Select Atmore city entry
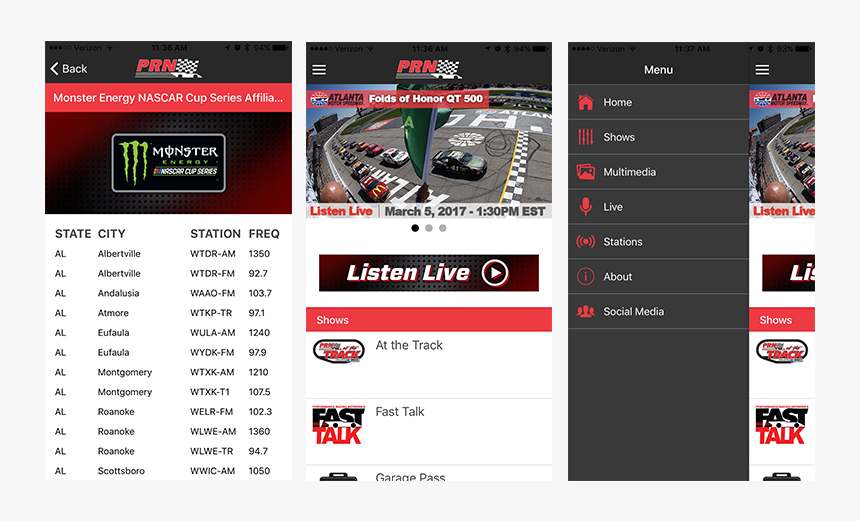The width and height of the screenshot is (860, 521). coord(113,313)
